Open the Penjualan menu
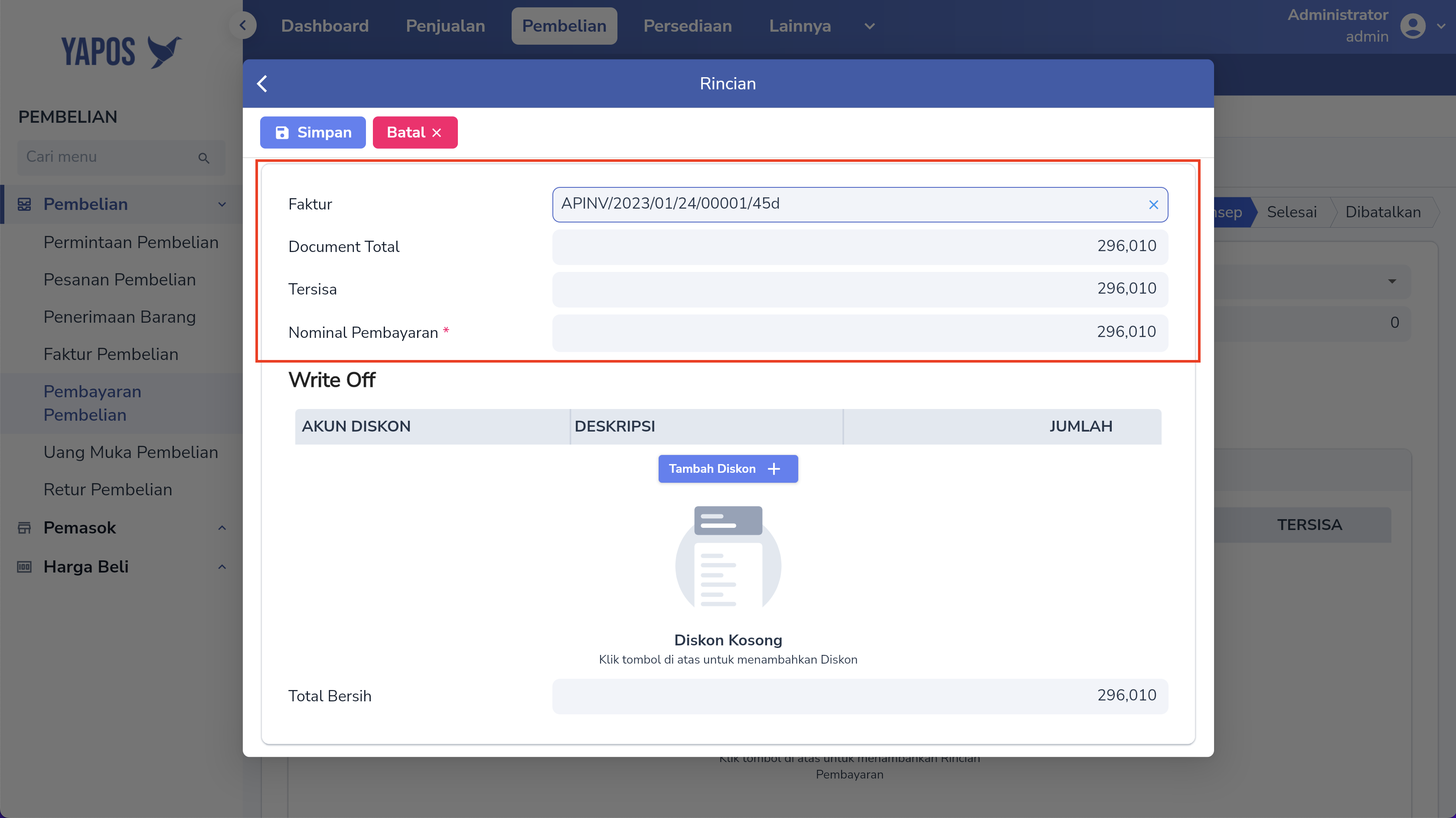The width and height of the screenshot is (1456, 818). [x=445, y=26]
